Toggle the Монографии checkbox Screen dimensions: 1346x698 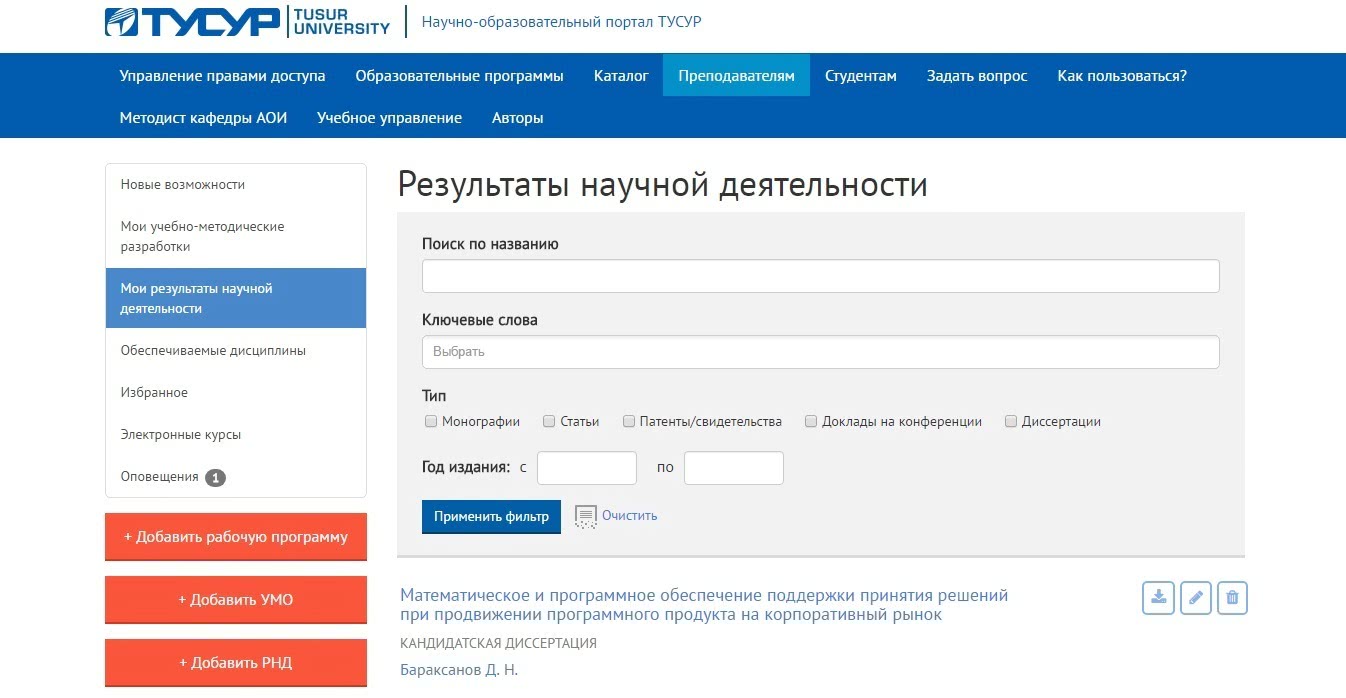431,422
